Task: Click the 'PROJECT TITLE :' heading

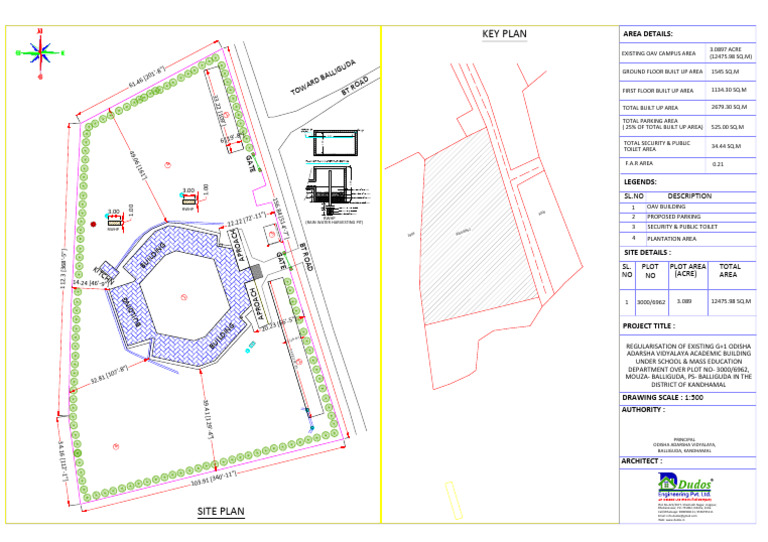Action: coord(648,326)
